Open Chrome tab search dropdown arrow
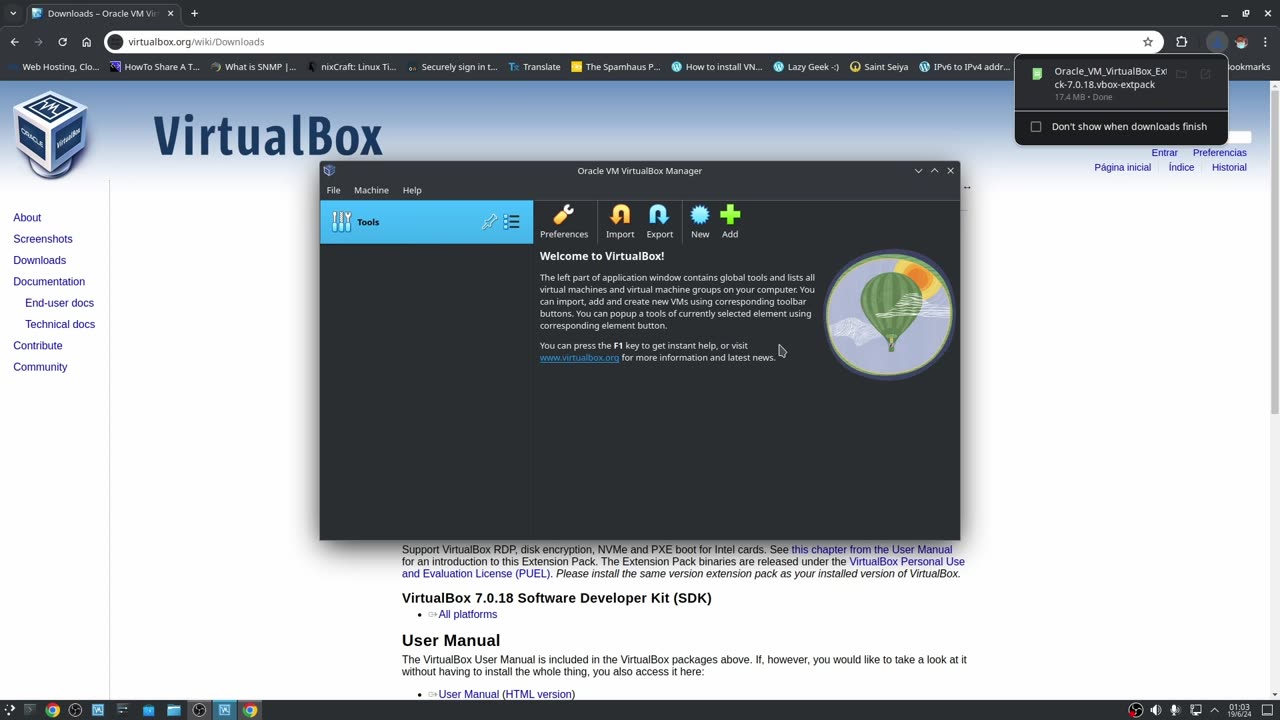Image resolution: width=1280 pixels, height=720 pixels. [x=13, y=14]
